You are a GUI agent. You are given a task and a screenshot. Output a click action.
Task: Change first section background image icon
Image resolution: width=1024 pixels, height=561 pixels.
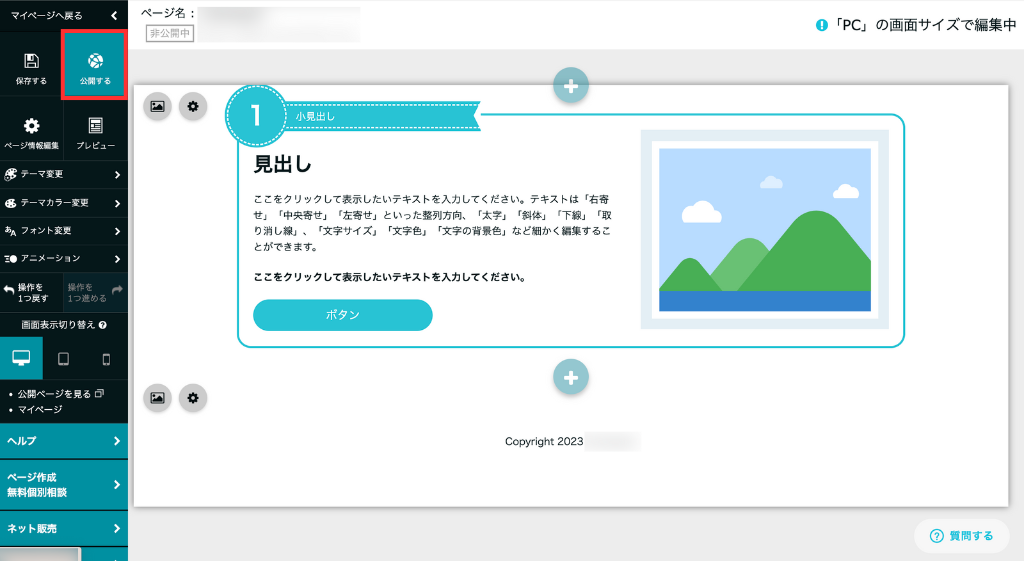point(157,106)
